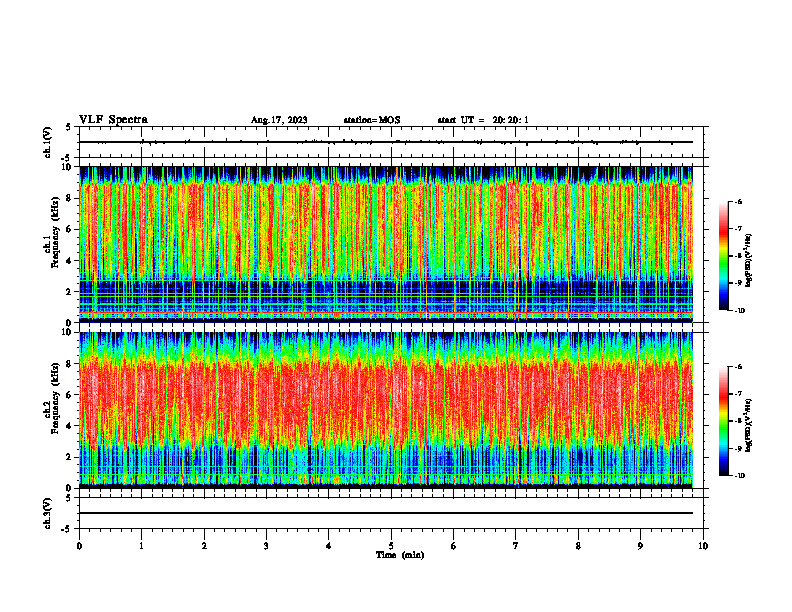Click the "5" tick on ch.1(V) axis

tap(70, 127)
